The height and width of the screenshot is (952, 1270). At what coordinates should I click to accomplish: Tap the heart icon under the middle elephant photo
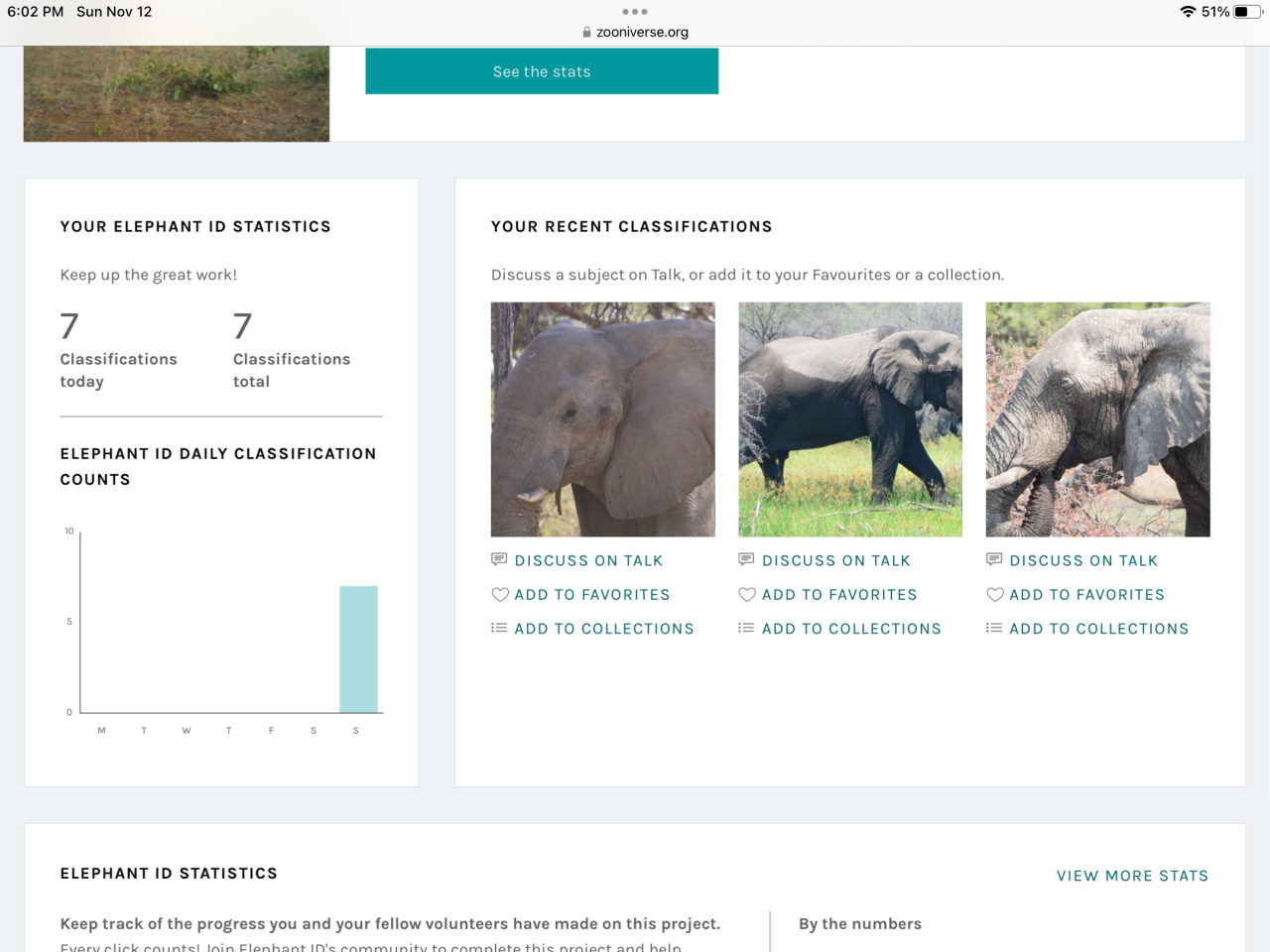tap(747, 595)
